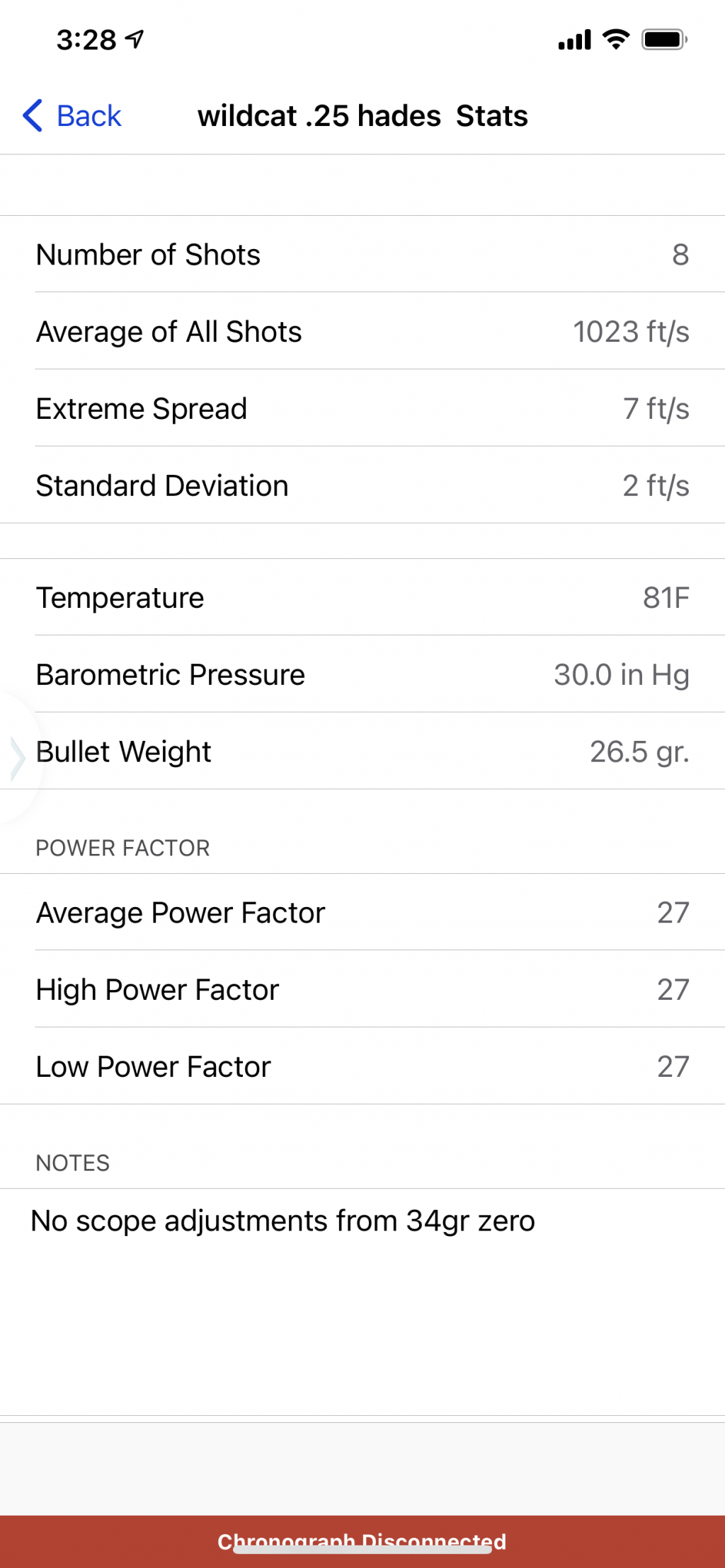The width and height of the screenshot is (725, 1568).
Task: Tap the Standard Deviation row
Action: coord(362,485)
